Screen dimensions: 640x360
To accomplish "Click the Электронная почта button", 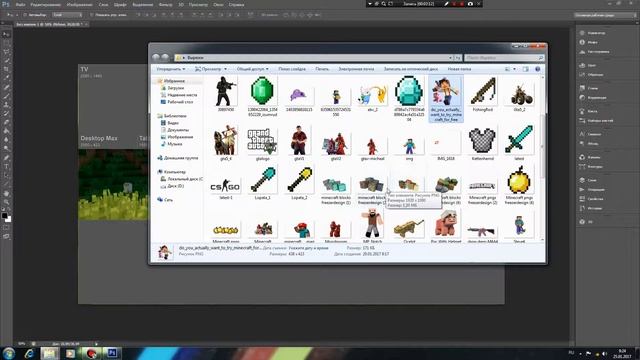I will (x=356, y=69).
